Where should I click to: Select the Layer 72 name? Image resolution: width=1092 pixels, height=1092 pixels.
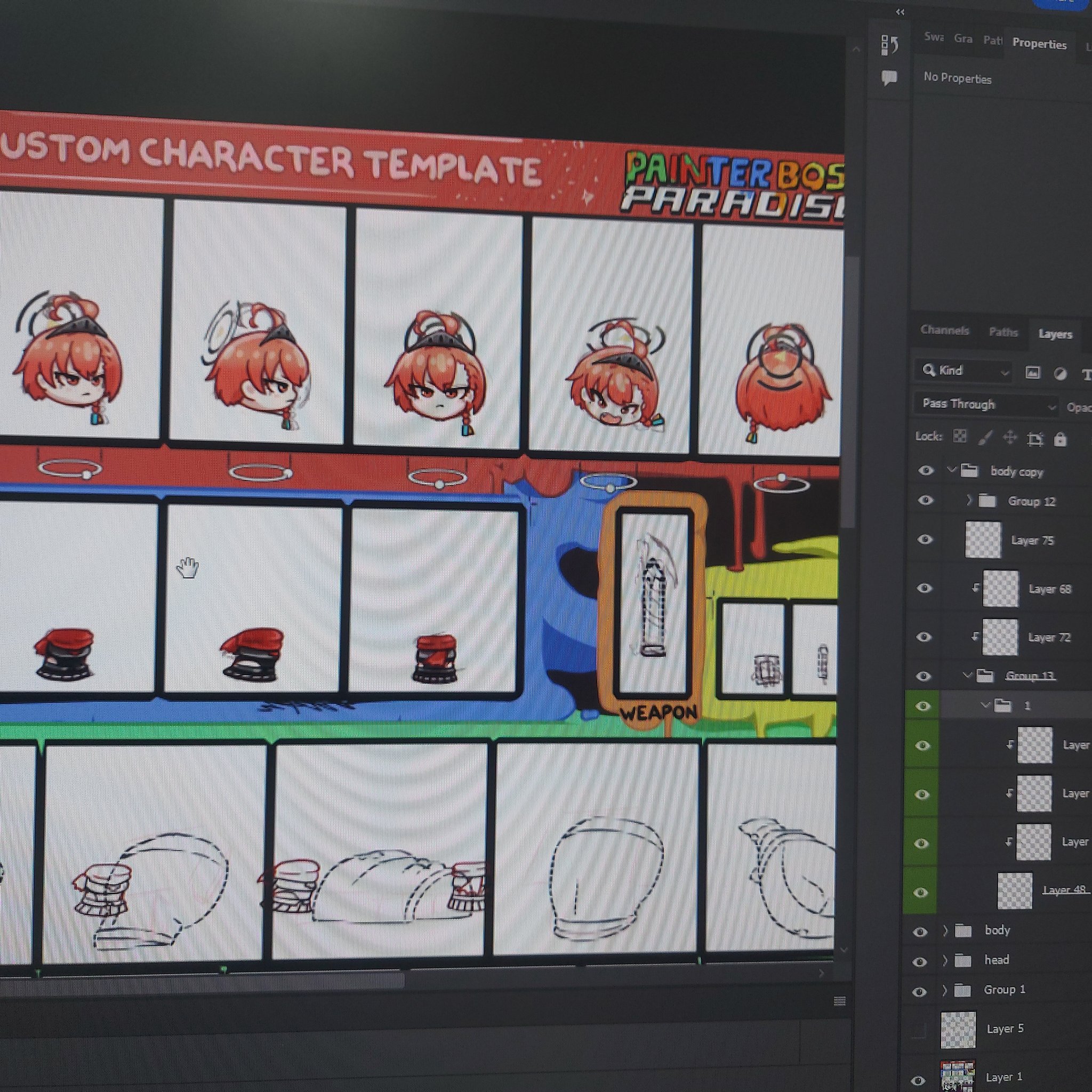(1049, 638)
